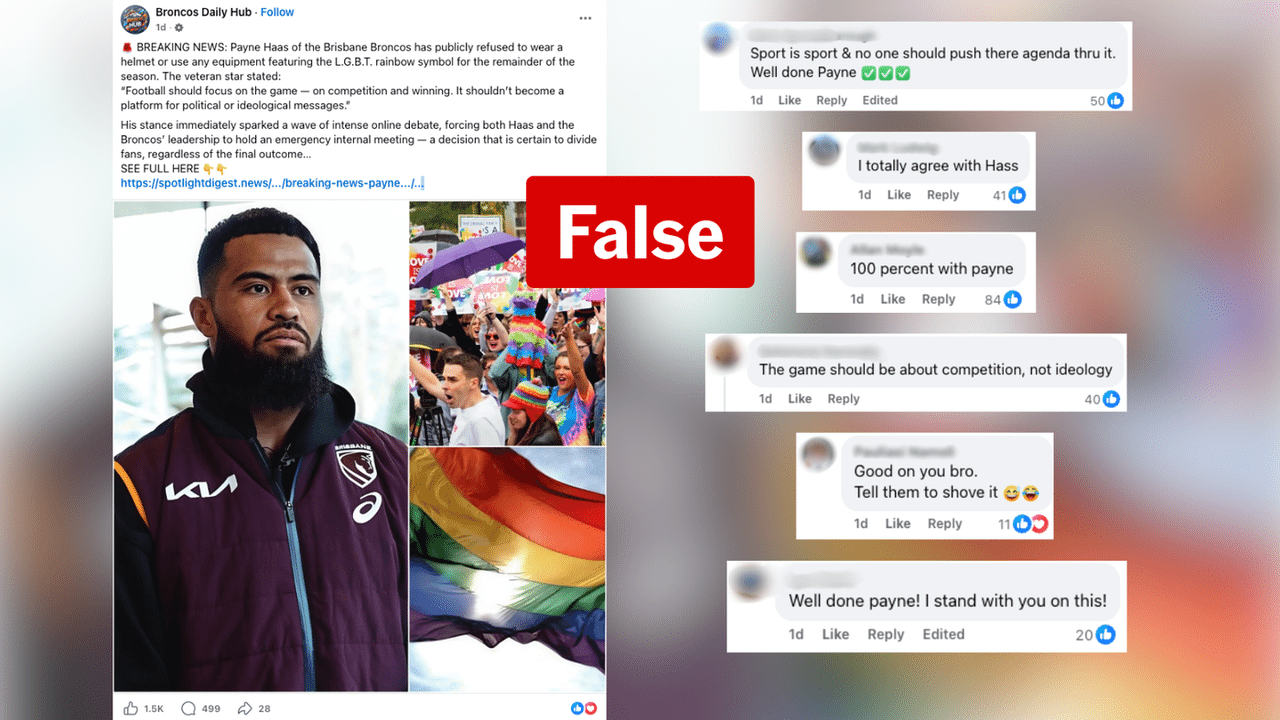The height and width of the screenshot is (720, 1280).
Task: Like the 'I totally agree with Hass' comment
Action: 899,195
